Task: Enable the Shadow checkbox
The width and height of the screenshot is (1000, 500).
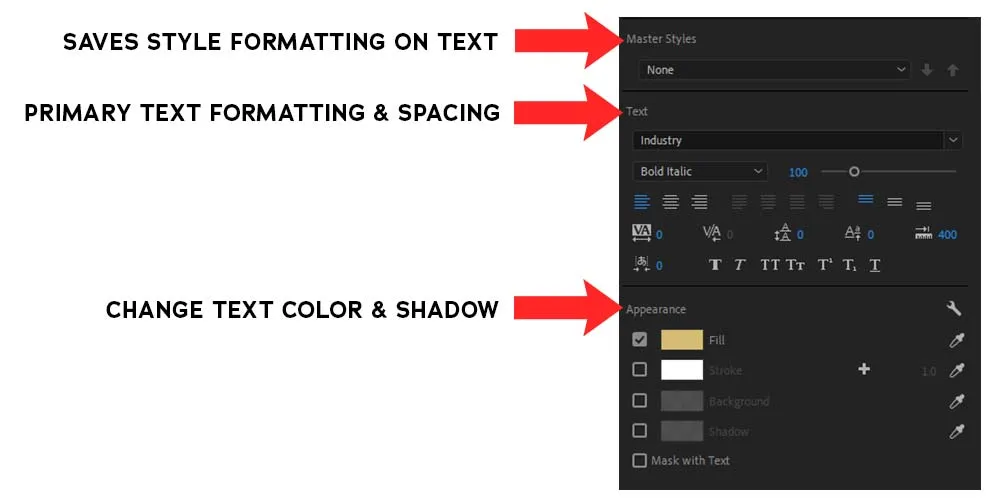Action: click(x=640, y=431)
